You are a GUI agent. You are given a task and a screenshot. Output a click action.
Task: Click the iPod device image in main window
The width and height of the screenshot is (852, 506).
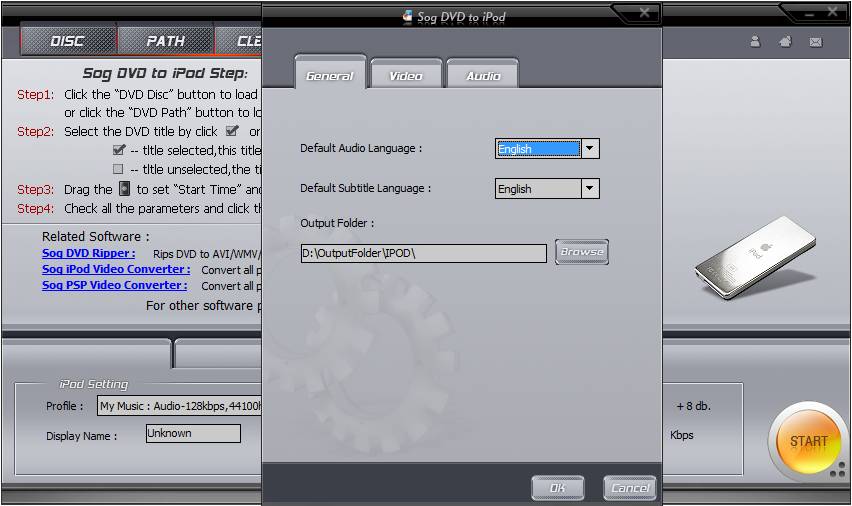coord(755,257)
